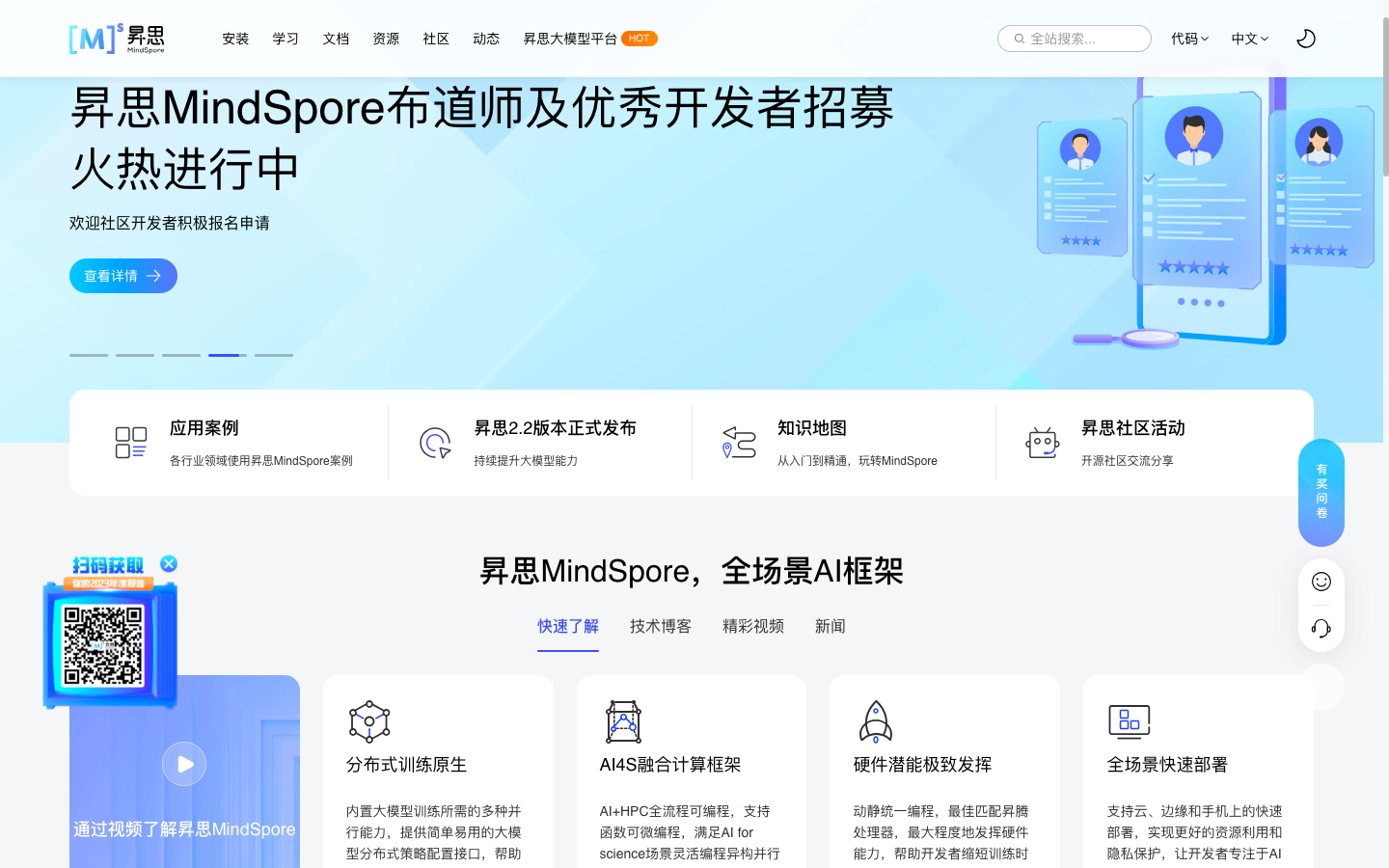This screenshot has width=1389, height=868.
Task: Select the second carousel indicator
Action: tap(135, 355)
